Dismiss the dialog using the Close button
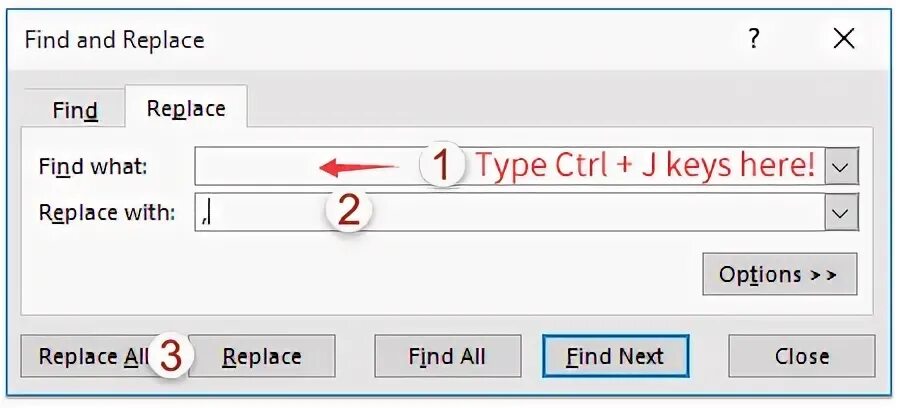This screenshot has width=900, height=408. 802,356
